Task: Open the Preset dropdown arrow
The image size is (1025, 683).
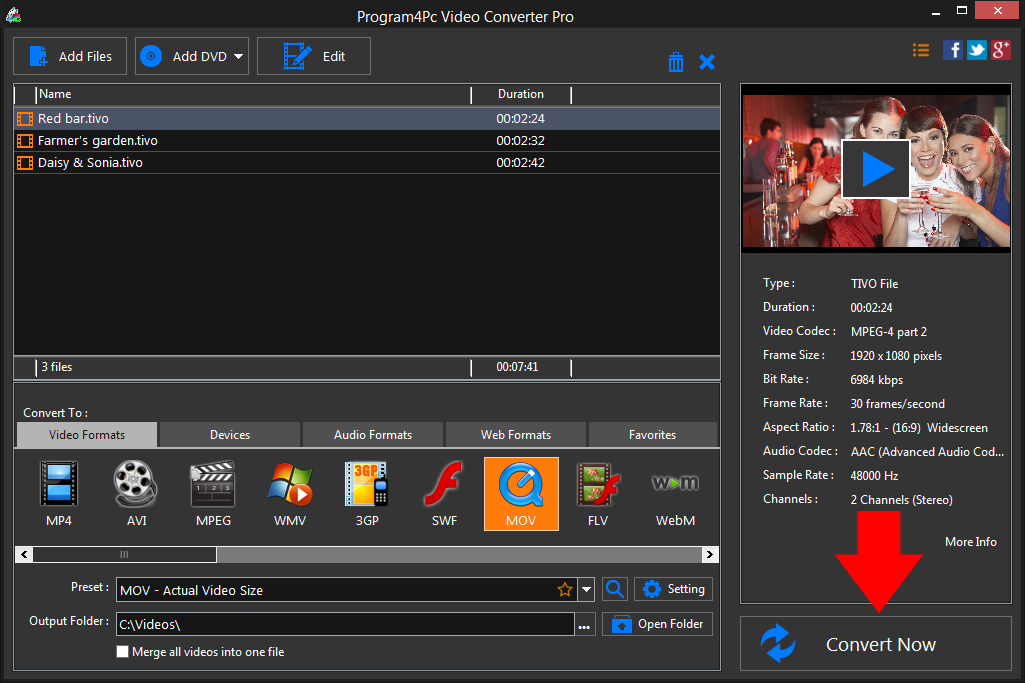Action: (x=586, y=590)
